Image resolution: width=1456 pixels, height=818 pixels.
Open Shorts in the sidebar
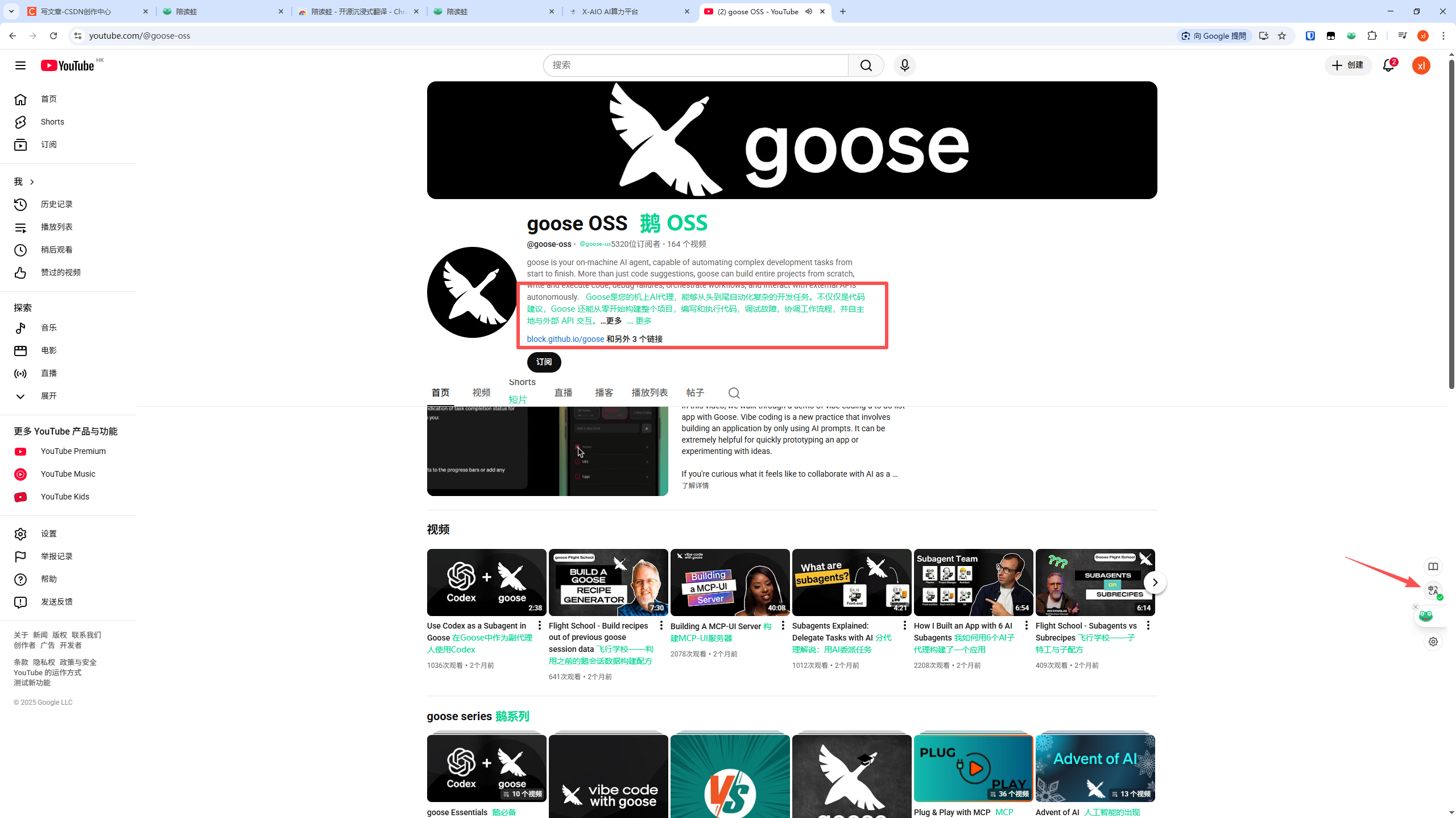click(52, 122)
